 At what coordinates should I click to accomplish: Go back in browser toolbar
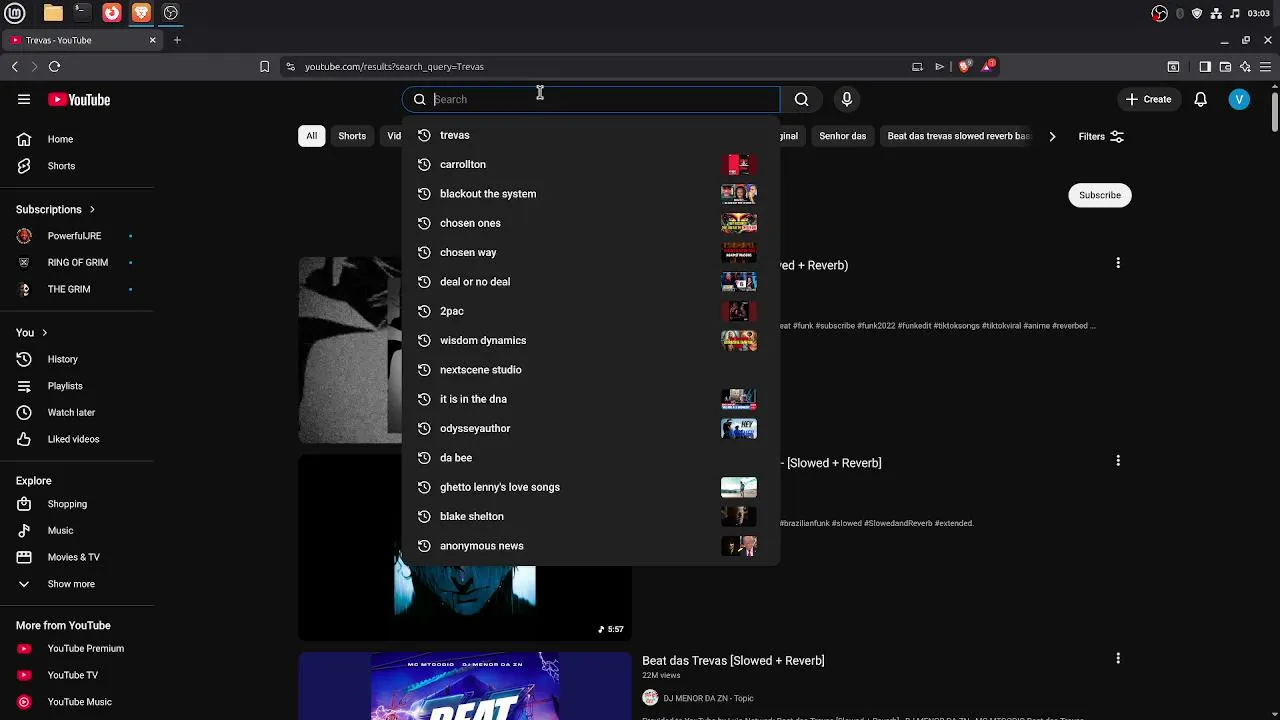click(15, 66)
